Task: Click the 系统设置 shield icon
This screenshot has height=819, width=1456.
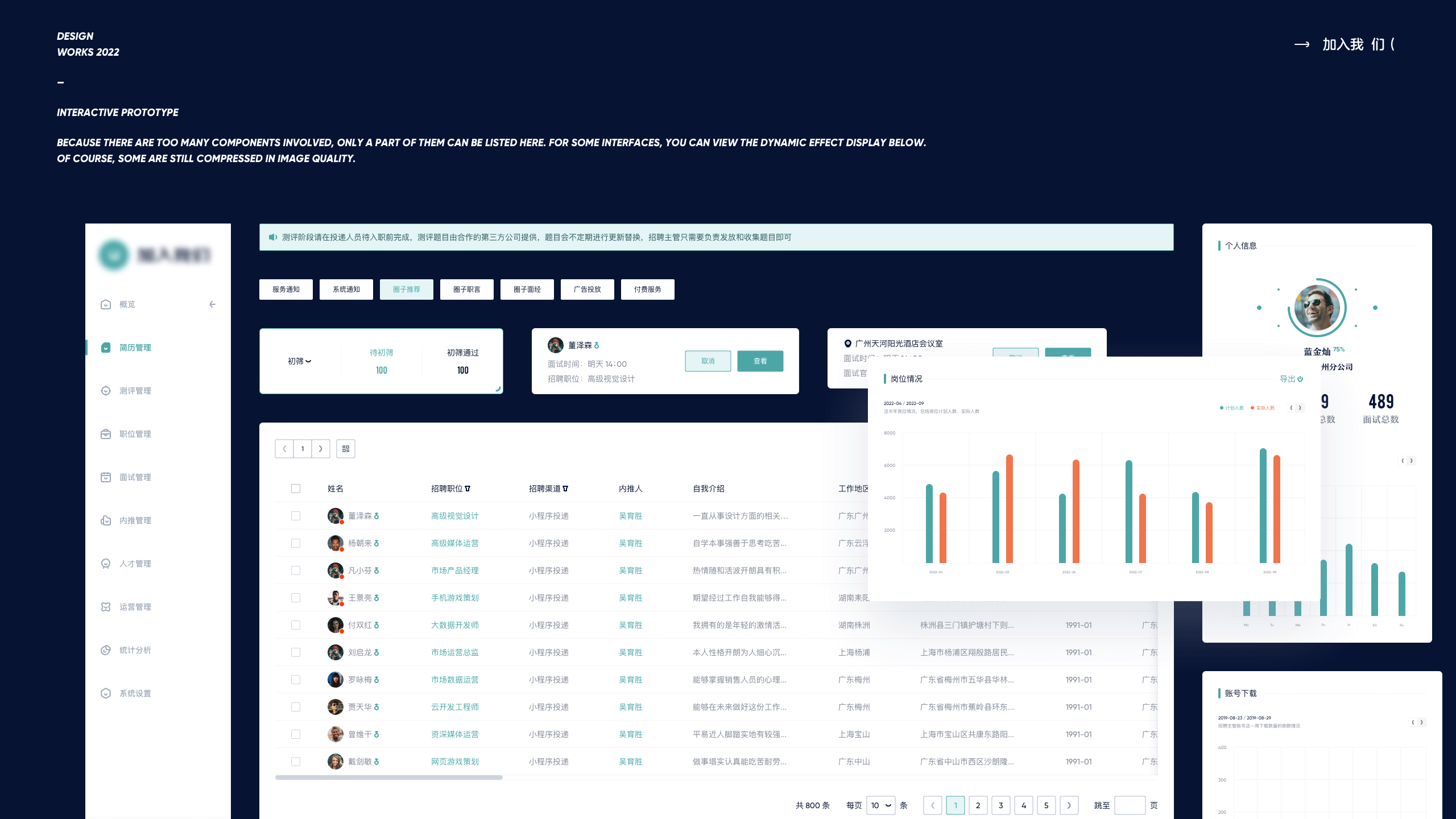Action: (106, 693)
